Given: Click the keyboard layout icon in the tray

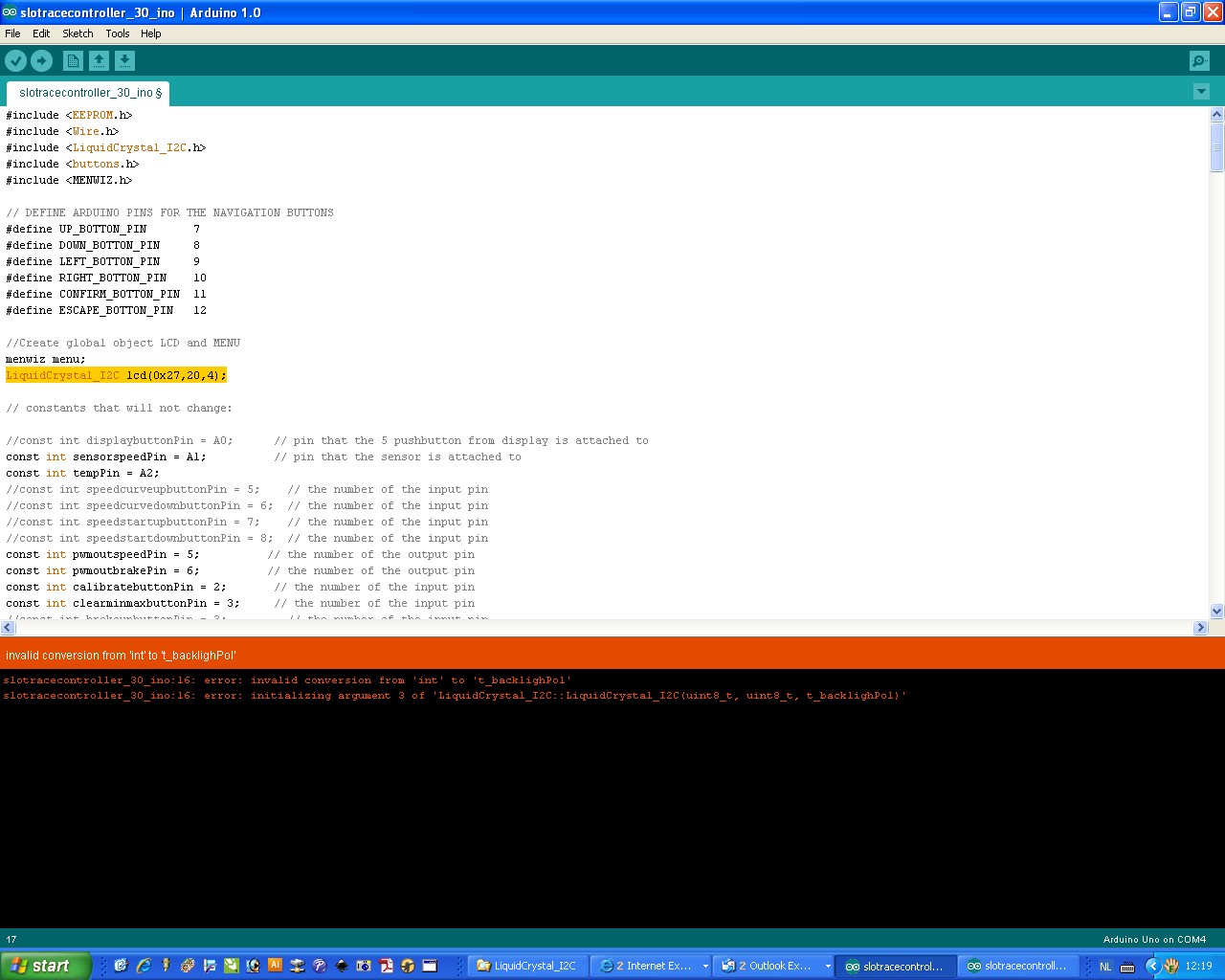Looking at the screenshot, I should [x=1127, y=966].
